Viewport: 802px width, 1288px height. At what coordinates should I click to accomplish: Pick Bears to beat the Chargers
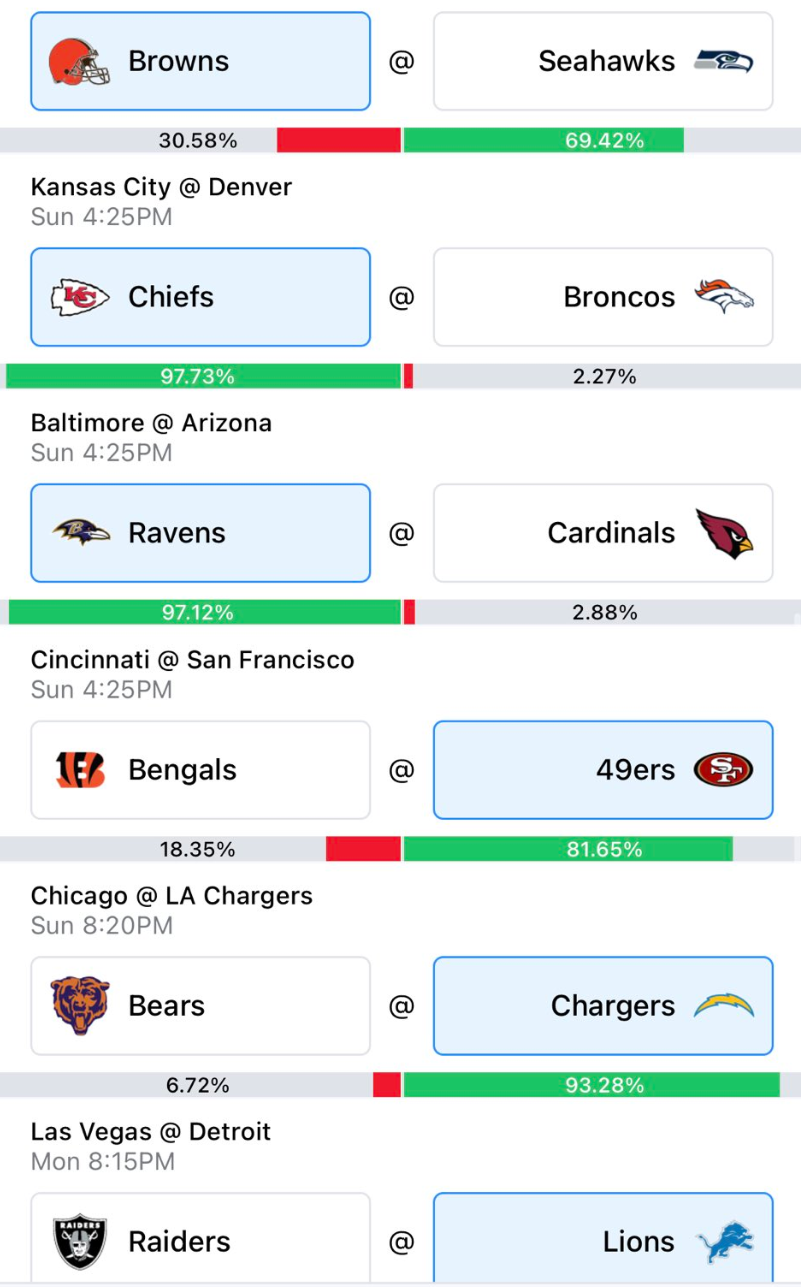(x=200, y=1006)
